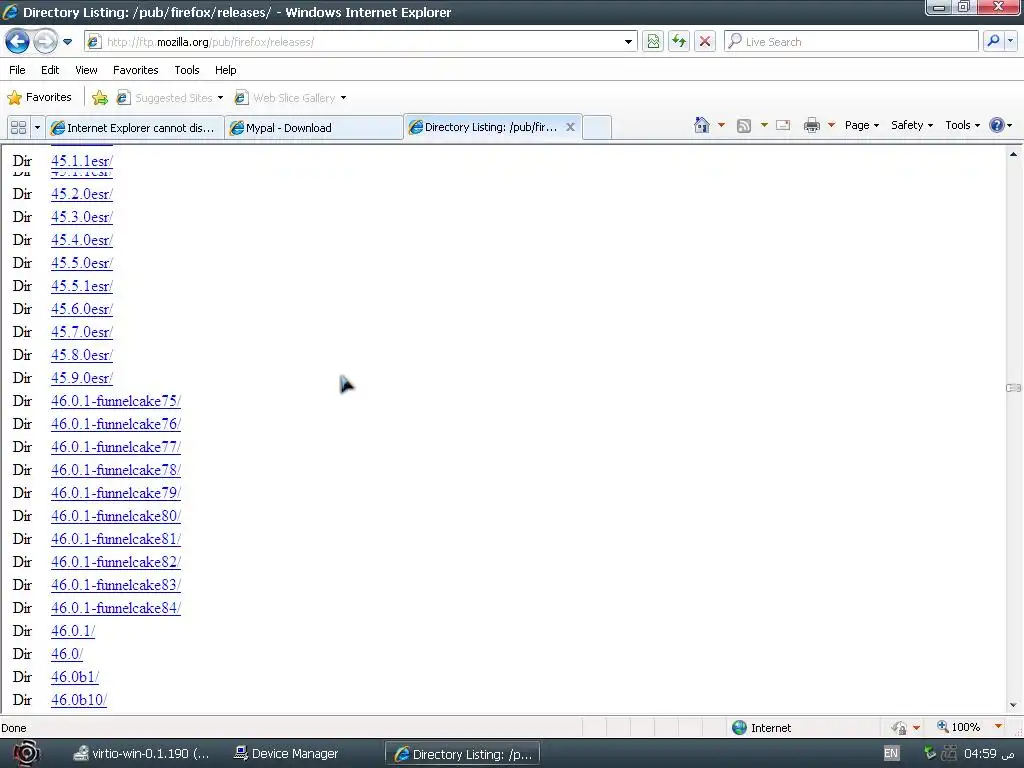
Task: Expand the address bar history dropdown
Action: pos(628,42)
